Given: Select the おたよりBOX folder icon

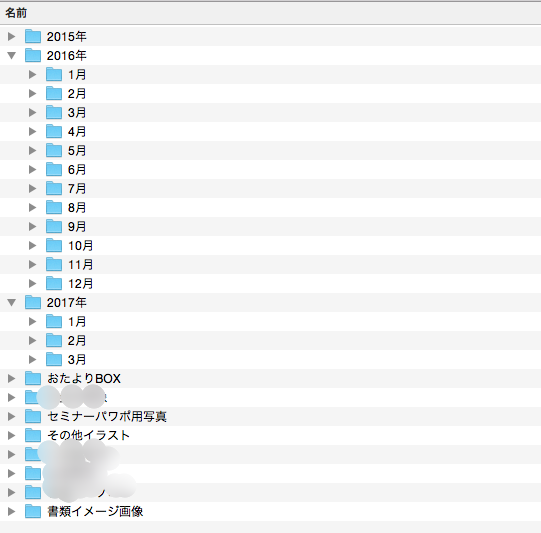Looking at the screenshot, I should tap(33, 378).
